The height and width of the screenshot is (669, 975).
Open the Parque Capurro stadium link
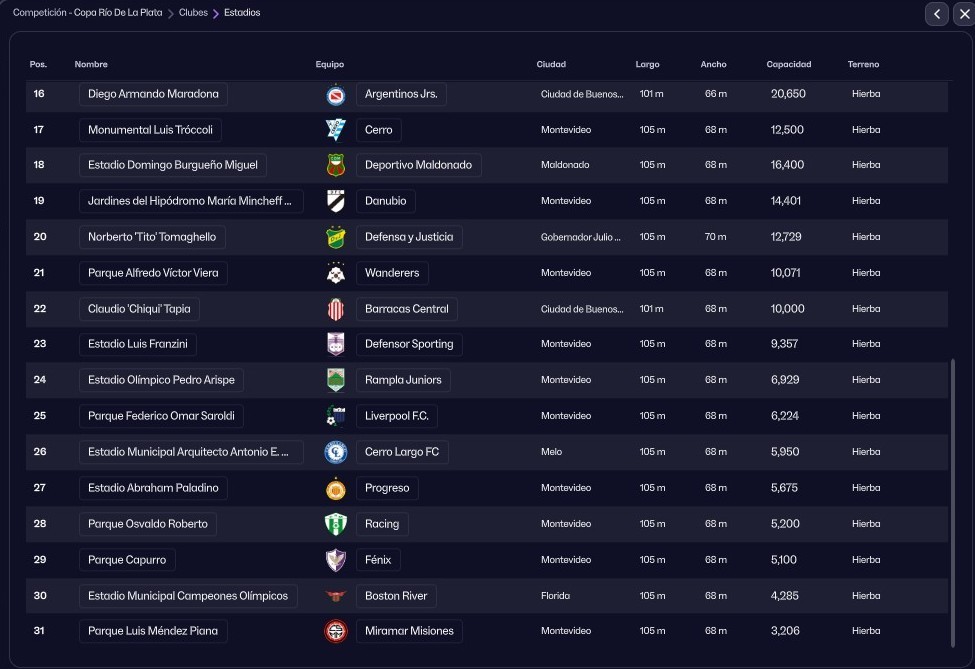(x=127, y=560)
